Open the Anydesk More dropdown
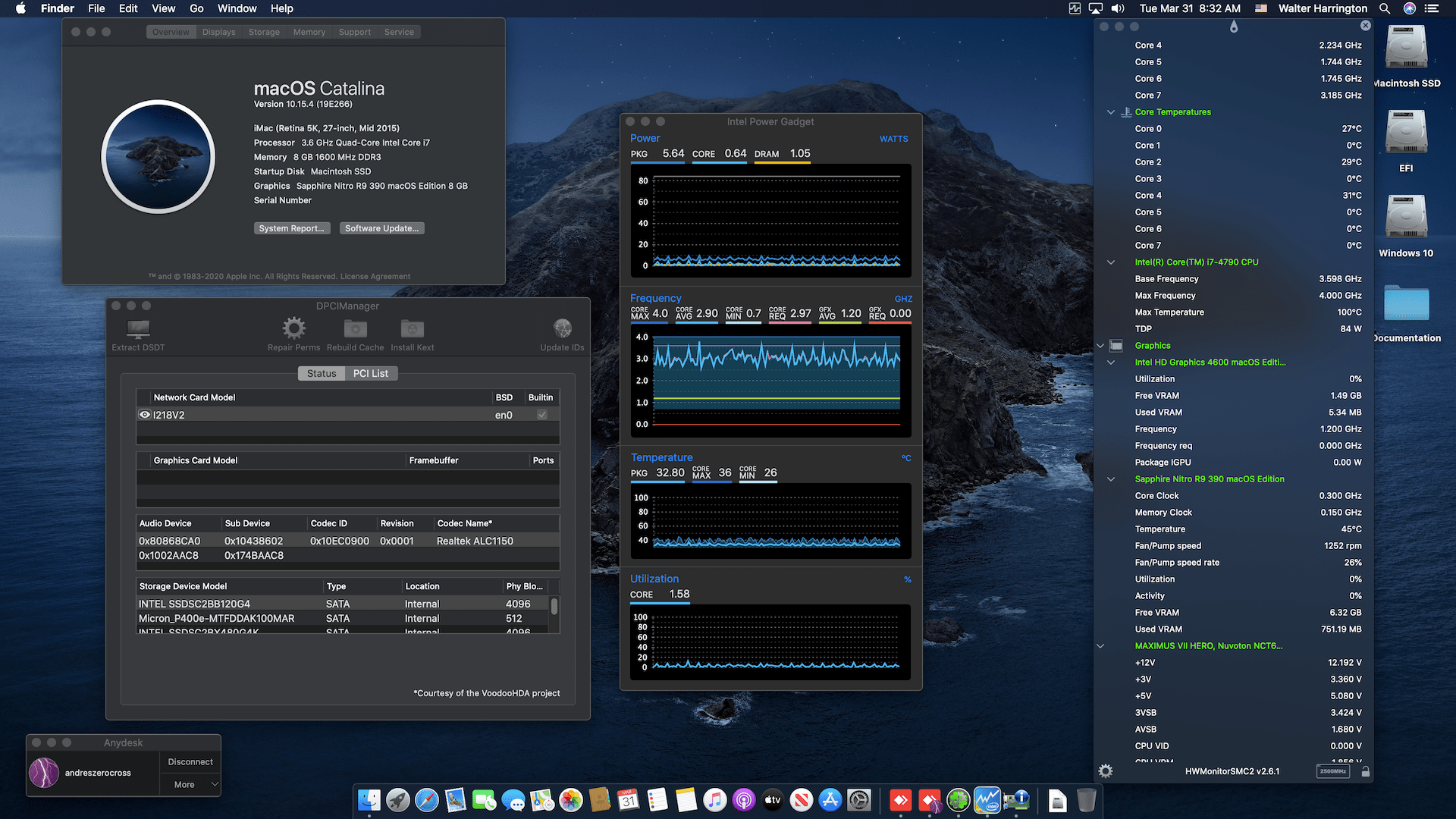 190,785
